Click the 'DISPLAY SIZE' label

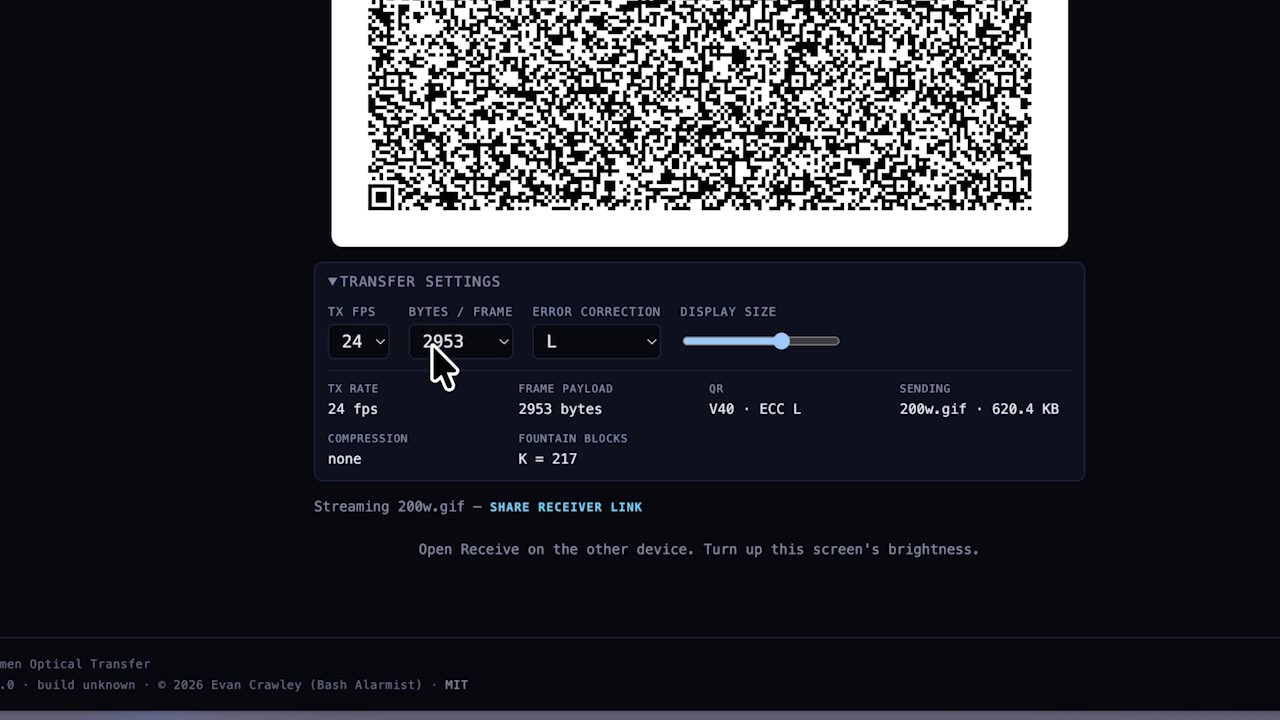(728, 312)
